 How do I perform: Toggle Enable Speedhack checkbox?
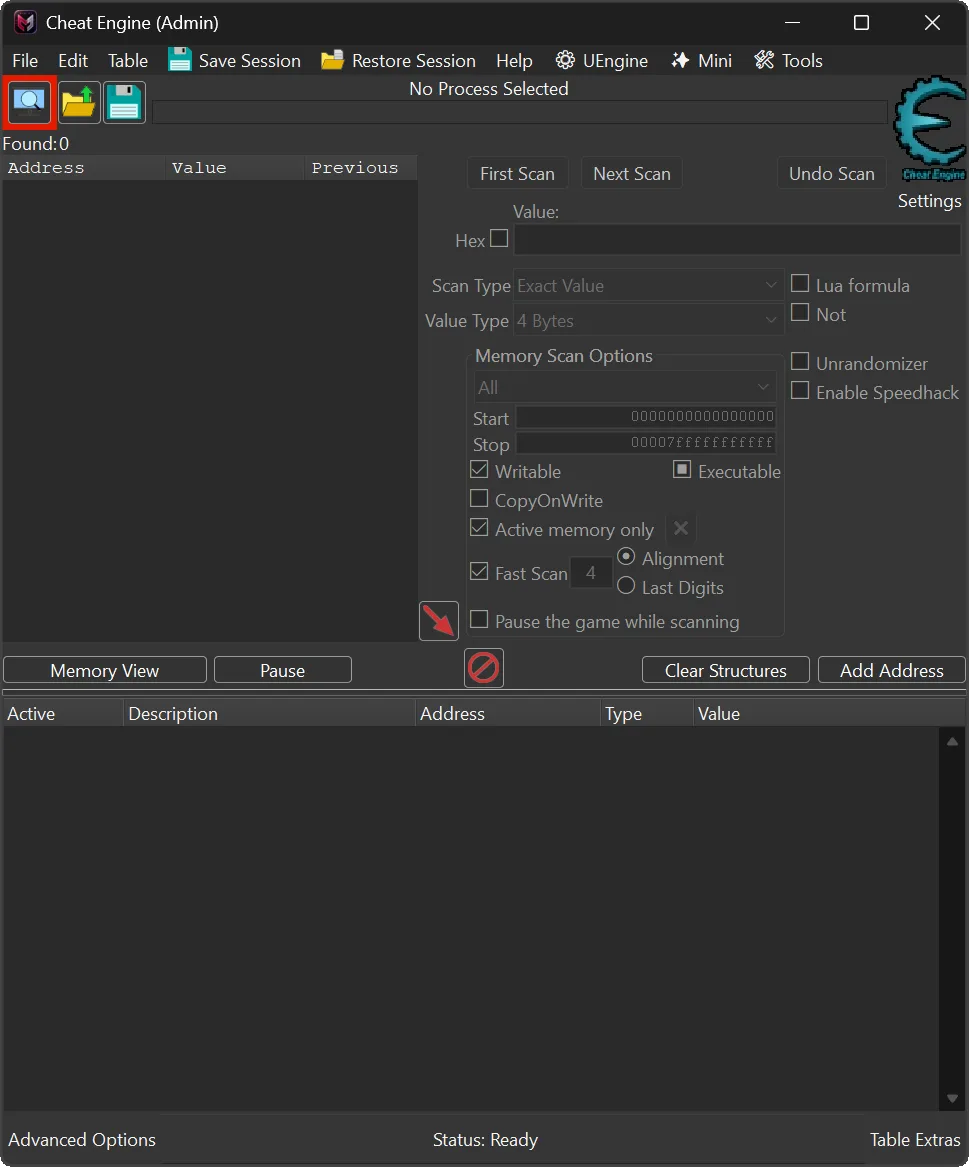pyautogui.click(x=800, y=391)
